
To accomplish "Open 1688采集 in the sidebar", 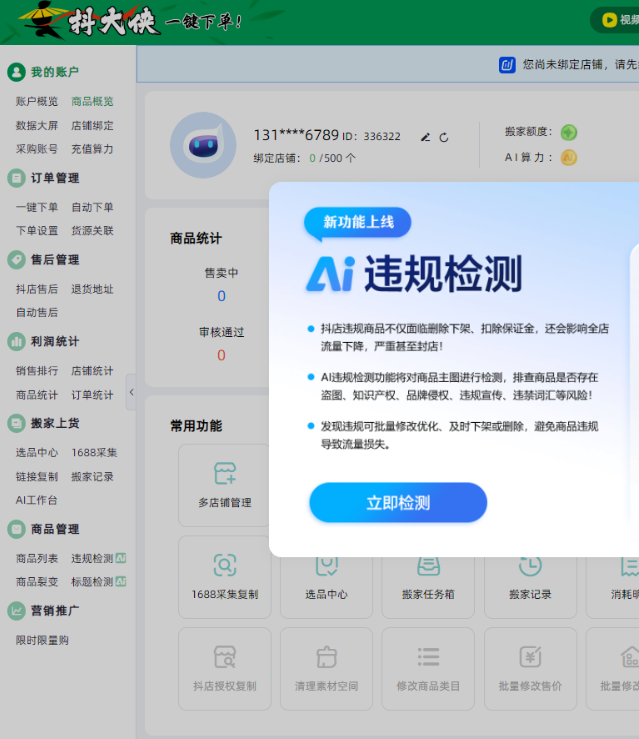I will pyautogui.click(x=94, y=452).
